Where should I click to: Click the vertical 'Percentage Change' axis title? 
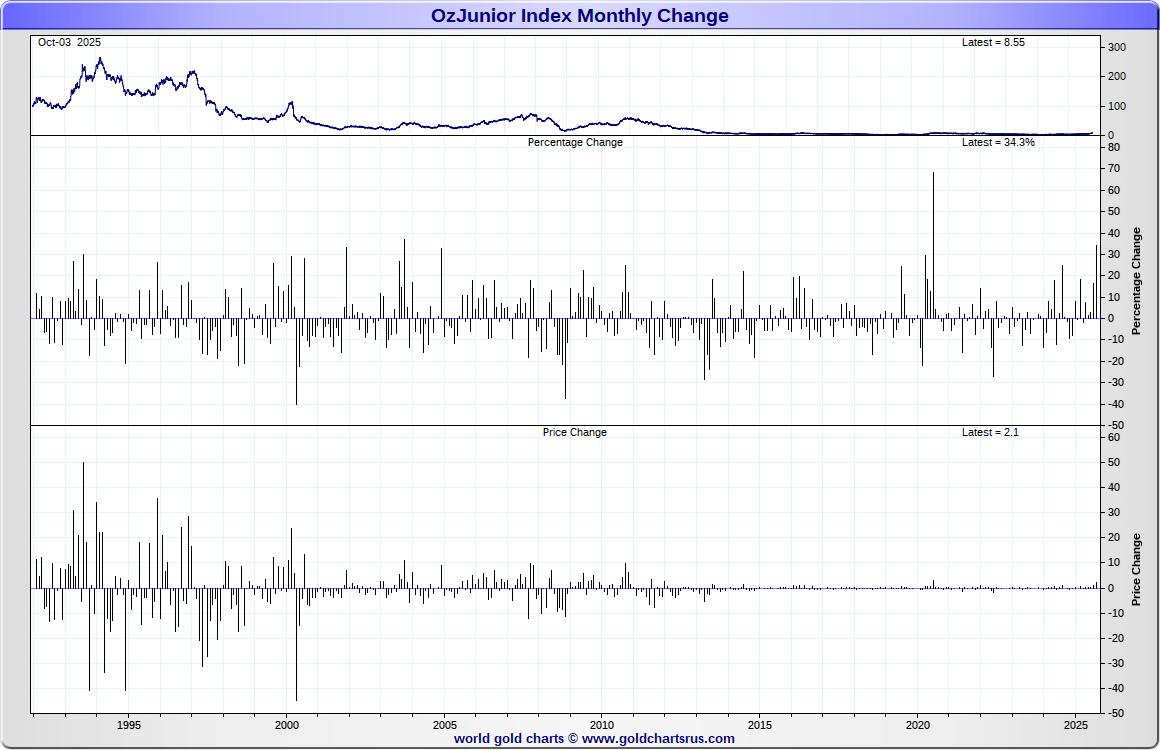(1136, 281)
